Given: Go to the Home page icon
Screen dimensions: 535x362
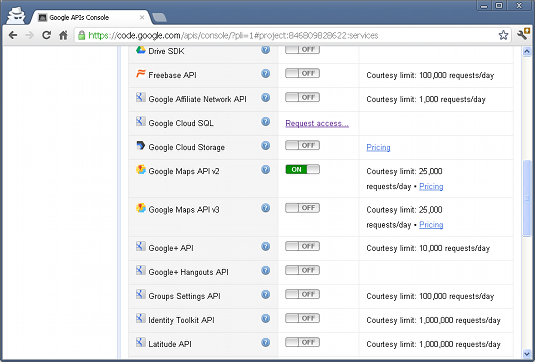Looking at the screenshot, I should click(x=63, y=35).
